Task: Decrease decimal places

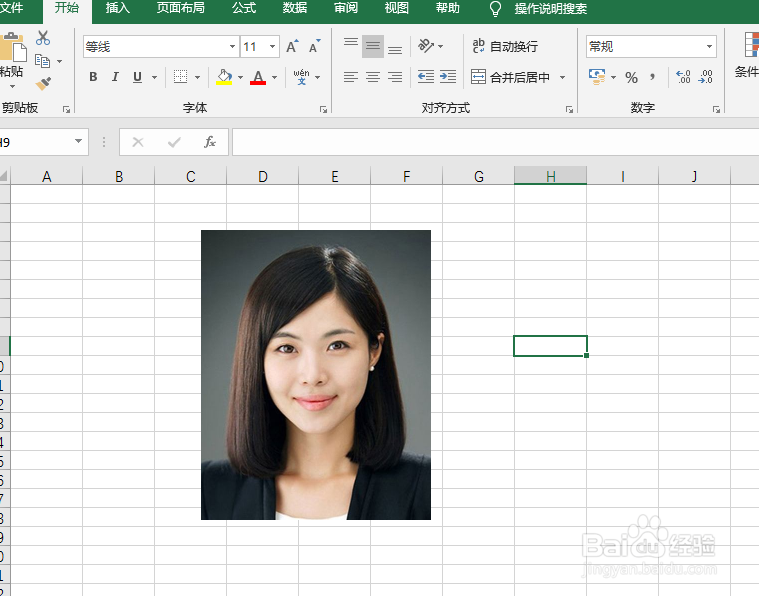Action: coord(705,77)
